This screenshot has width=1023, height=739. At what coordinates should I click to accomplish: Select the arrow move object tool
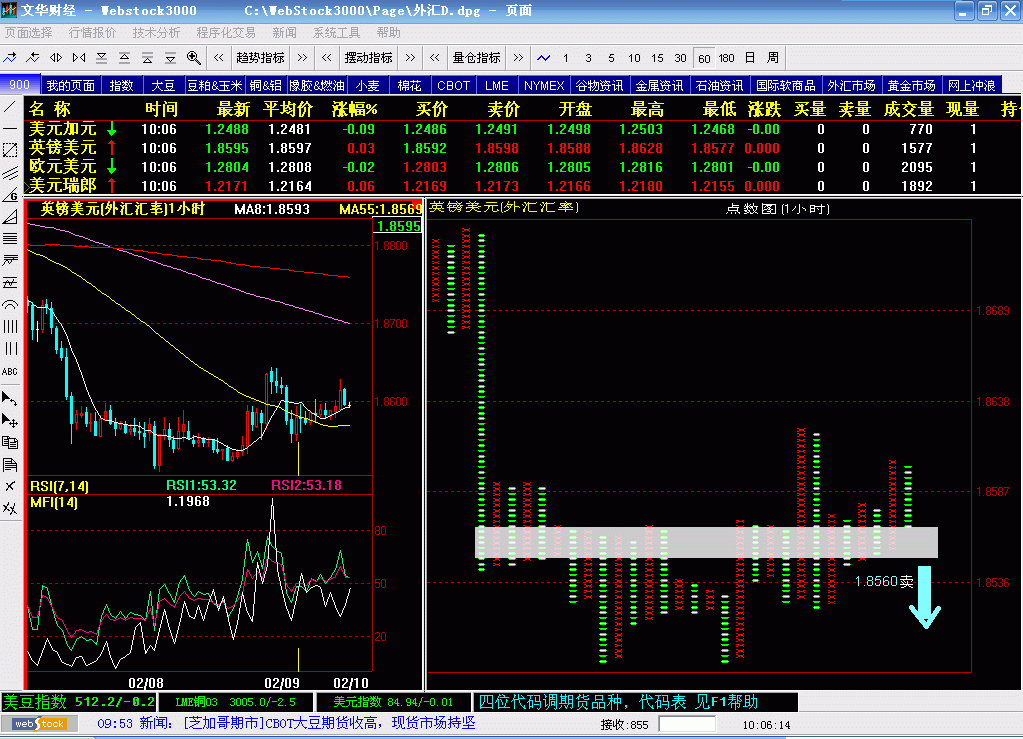tap(10, 420)
